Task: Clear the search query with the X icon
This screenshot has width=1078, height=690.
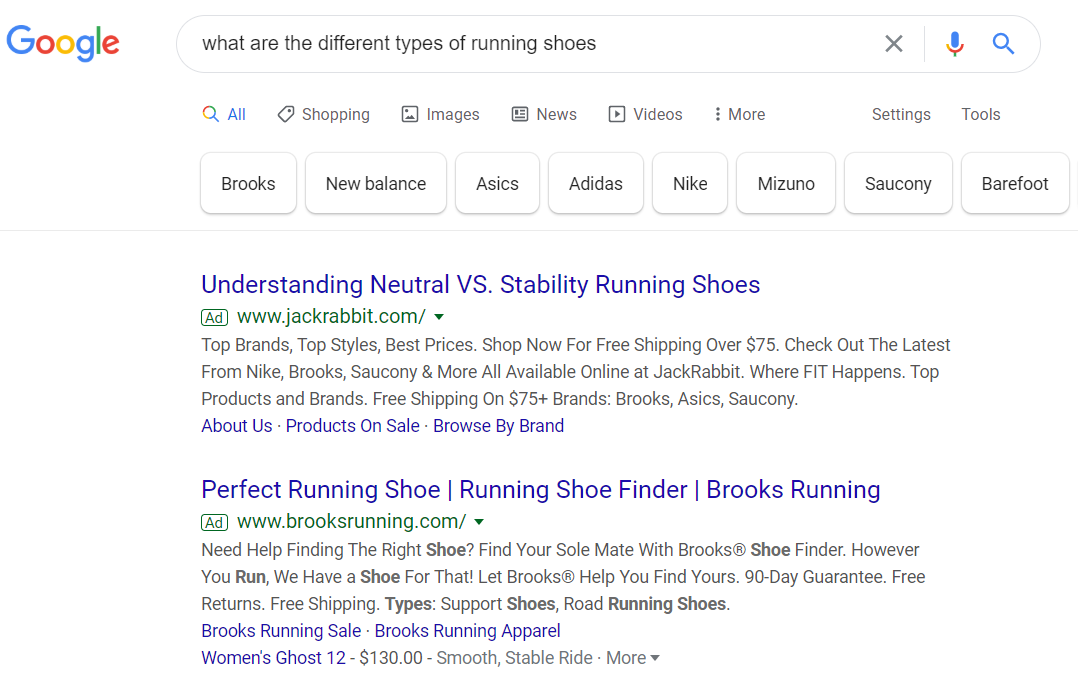Action: coord(893,44)
